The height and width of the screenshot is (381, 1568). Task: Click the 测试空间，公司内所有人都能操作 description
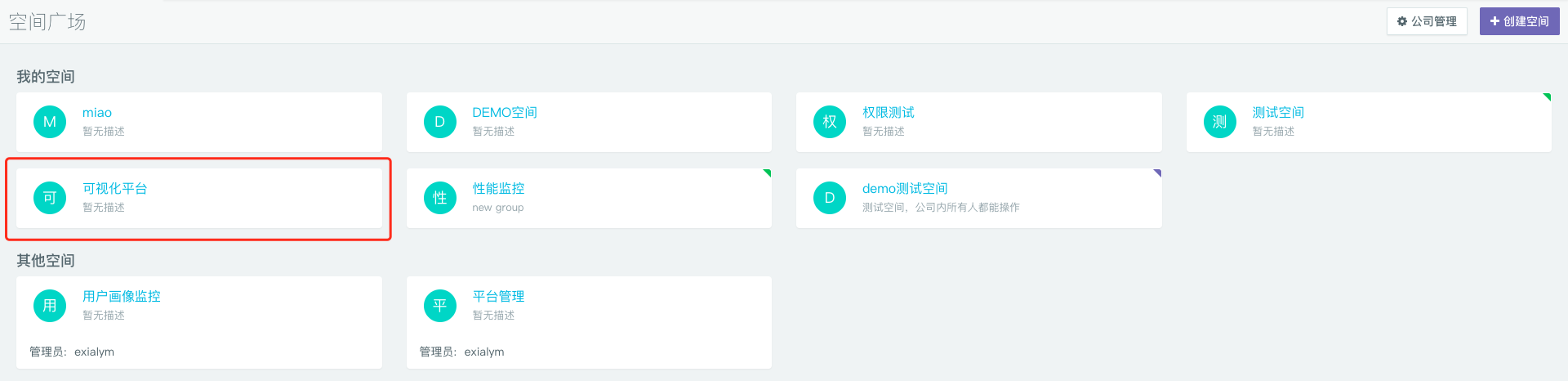(x=941, y=208)
